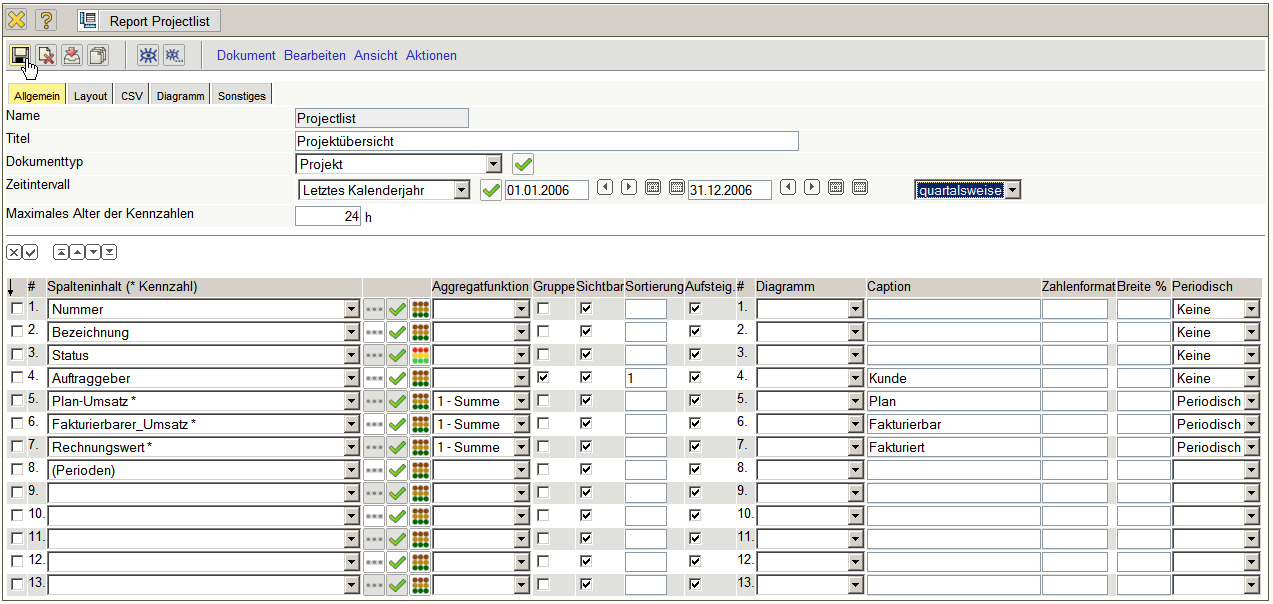Click the help question mark icon
This screenshot has height=604, width=1273.
pyautogui.click(x=46, y=20)
